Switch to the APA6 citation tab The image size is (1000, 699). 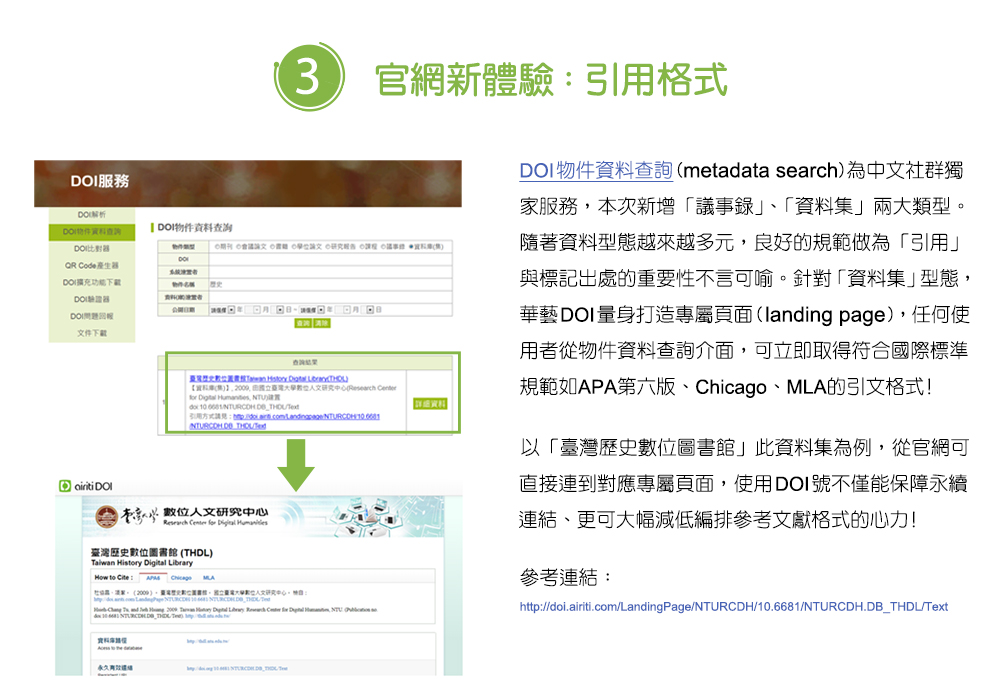(x=153, y=578)
